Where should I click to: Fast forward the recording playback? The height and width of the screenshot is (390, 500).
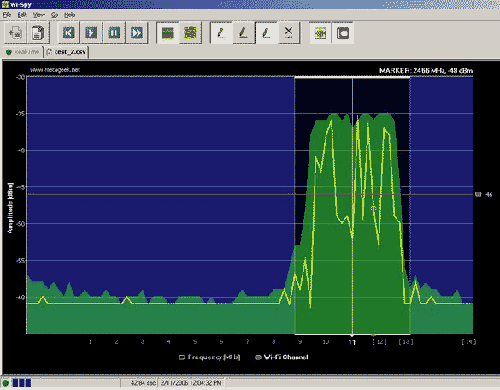click(x=137, y=33)
